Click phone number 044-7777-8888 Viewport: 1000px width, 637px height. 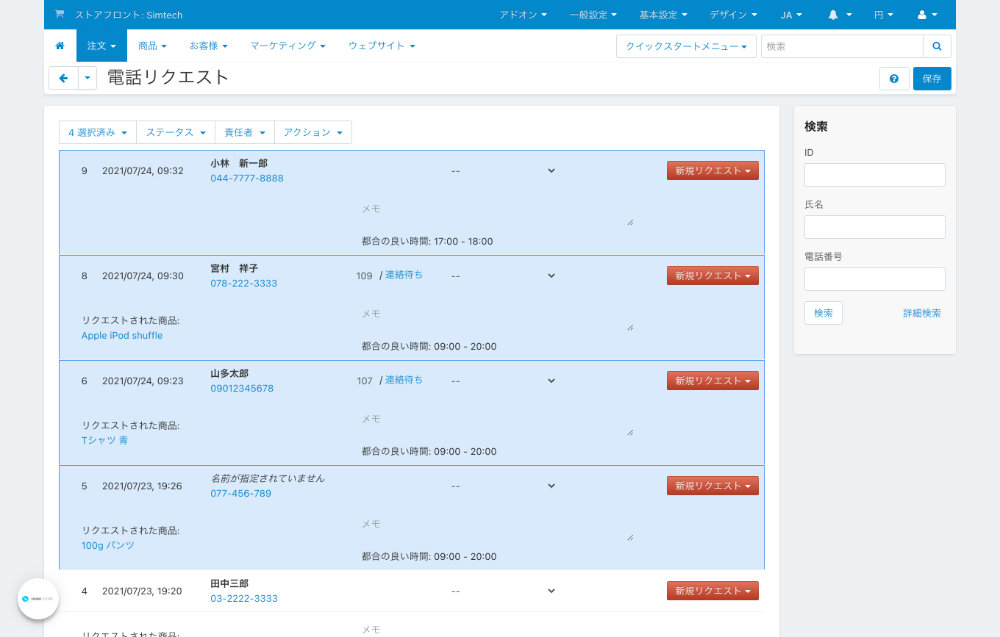[247, 179]
